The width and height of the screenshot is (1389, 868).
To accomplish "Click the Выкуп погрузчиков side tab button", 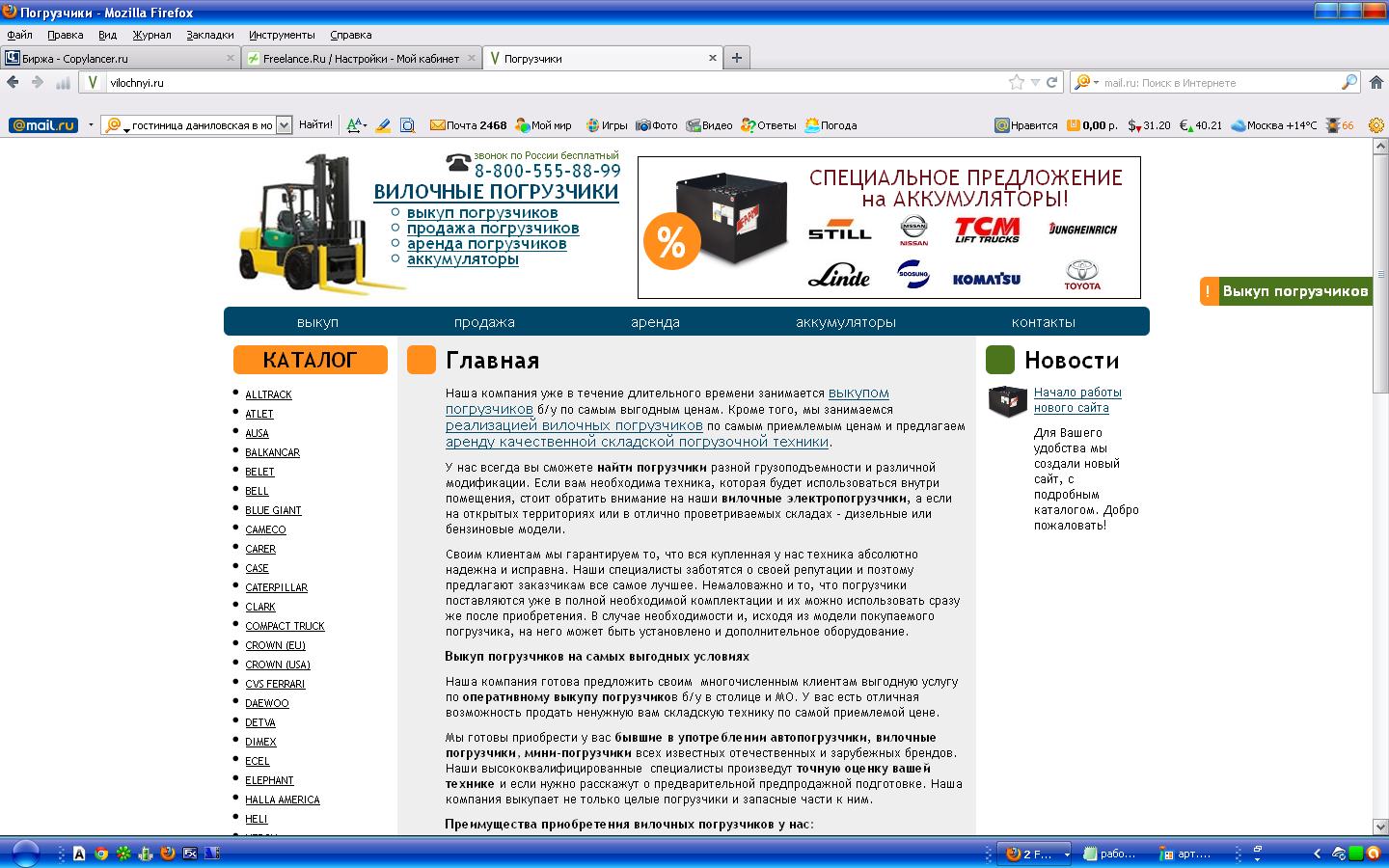I will (x=1286, y=291).
